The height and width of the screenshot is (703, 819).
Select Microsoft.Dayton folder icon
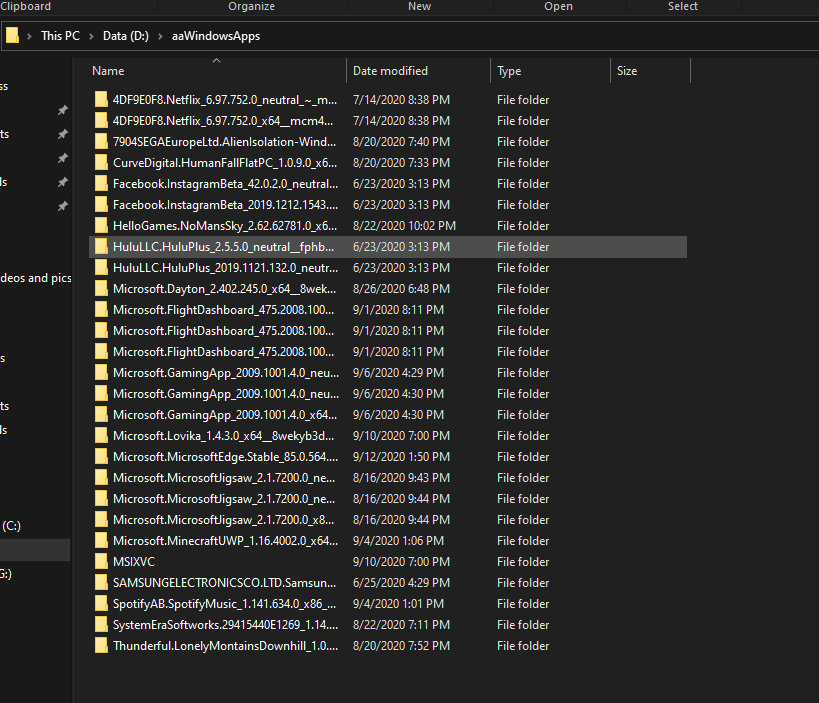[x=101, y=289]
